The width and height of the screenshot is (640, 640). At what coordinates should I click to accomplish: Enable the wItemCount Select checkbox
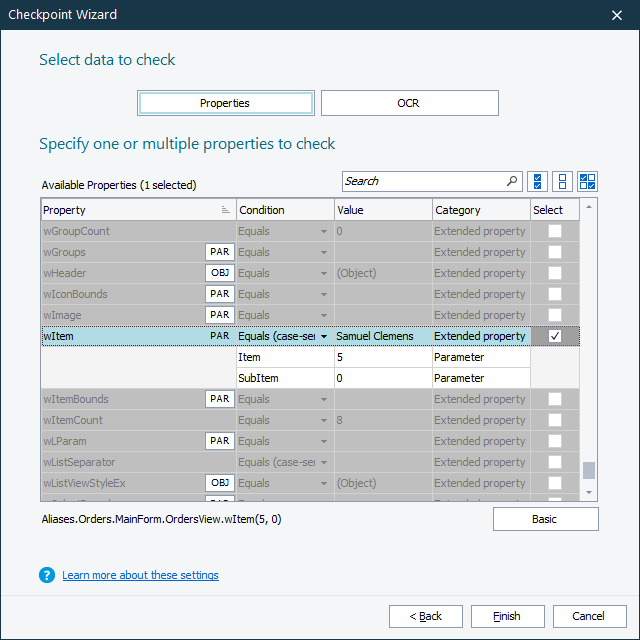point(554,420)
